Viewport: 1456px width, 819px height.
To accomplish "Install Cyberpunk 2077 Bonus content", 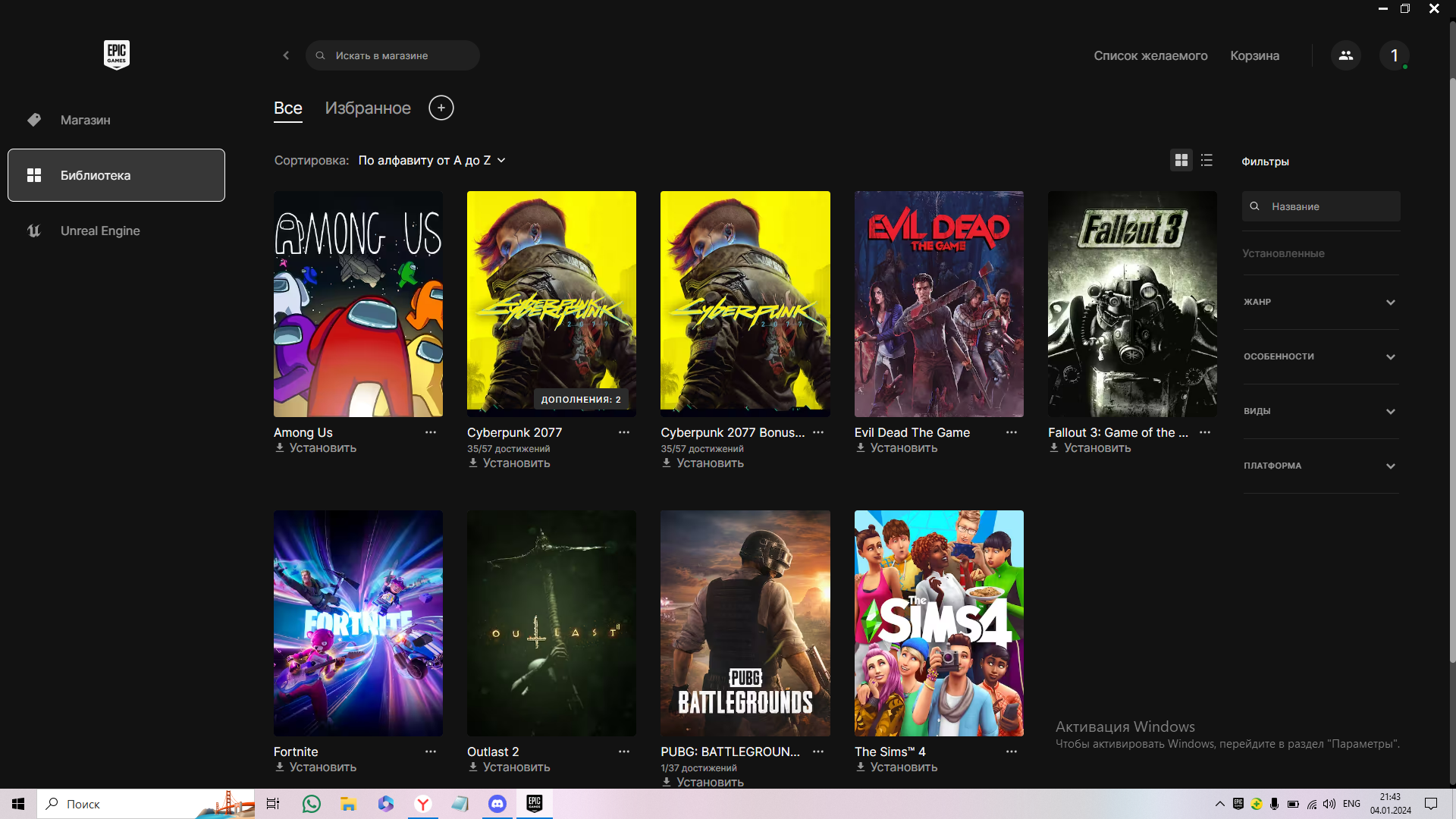I will pos(702,463).
